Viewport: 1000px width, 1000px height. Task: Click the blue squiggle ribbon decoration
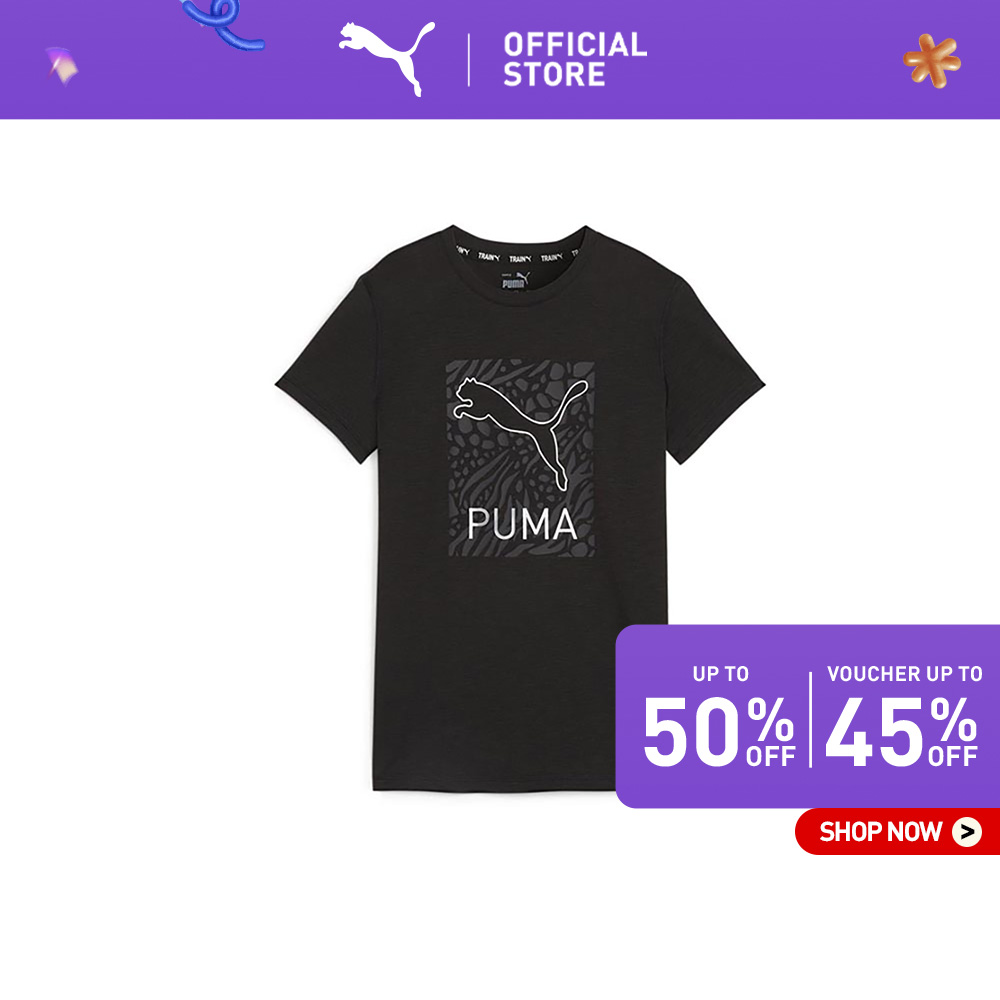coord(223,22)
